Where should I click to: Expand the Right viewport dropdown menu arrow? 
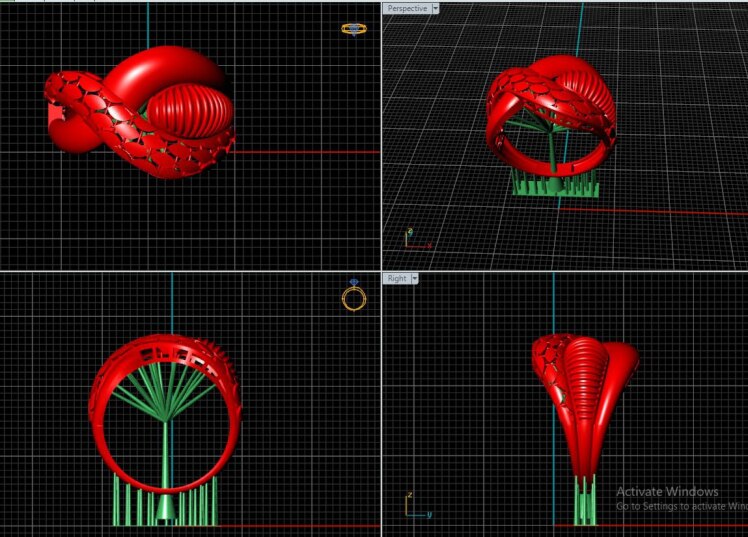414,278
